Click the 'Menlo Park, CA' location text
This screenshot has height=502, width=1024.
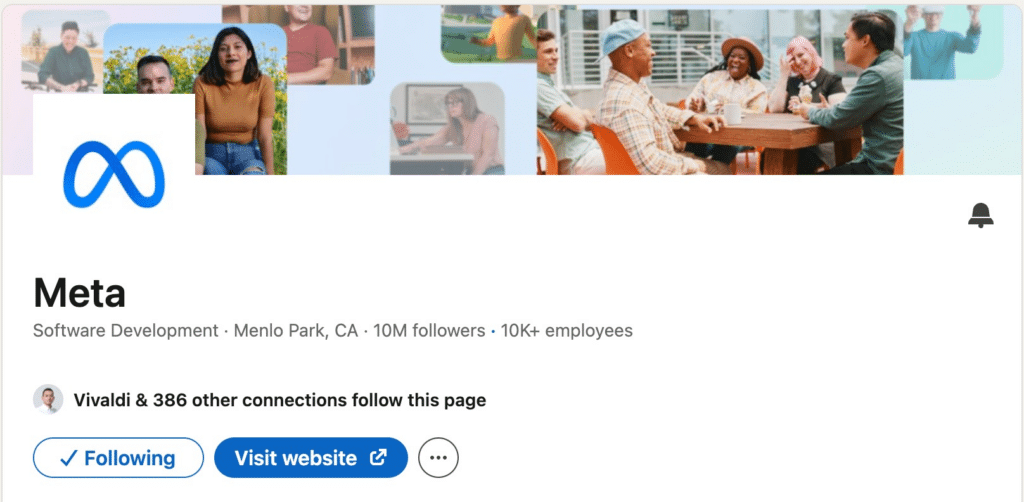tap(296, 331)
